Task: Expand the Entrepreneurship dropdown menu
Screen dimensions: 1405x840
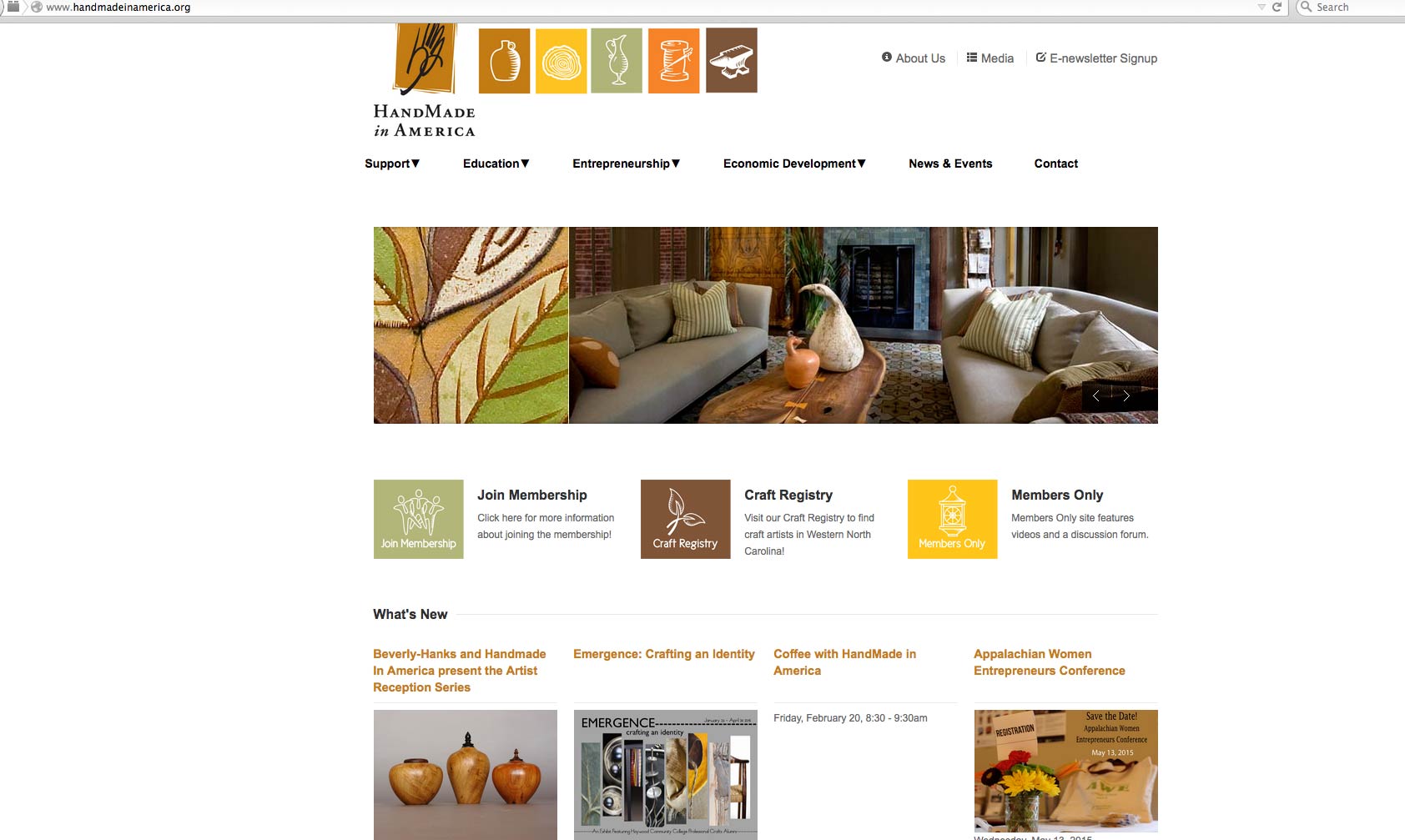Action: (x=627, y=163)
